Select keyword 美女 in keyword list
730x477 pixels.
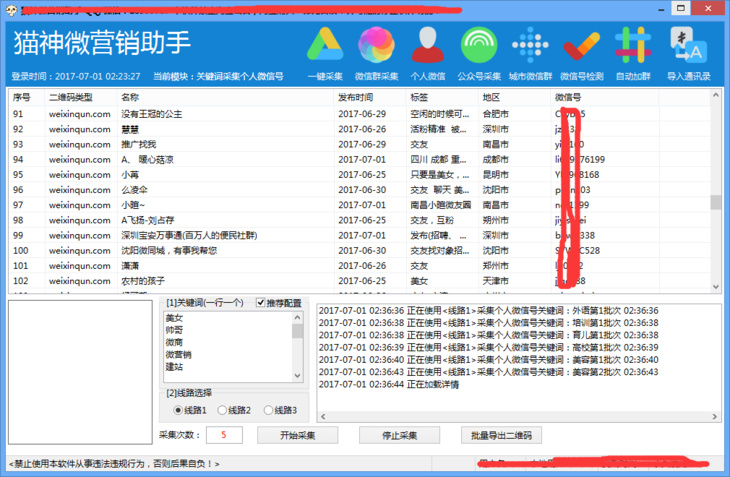point(175,318)
